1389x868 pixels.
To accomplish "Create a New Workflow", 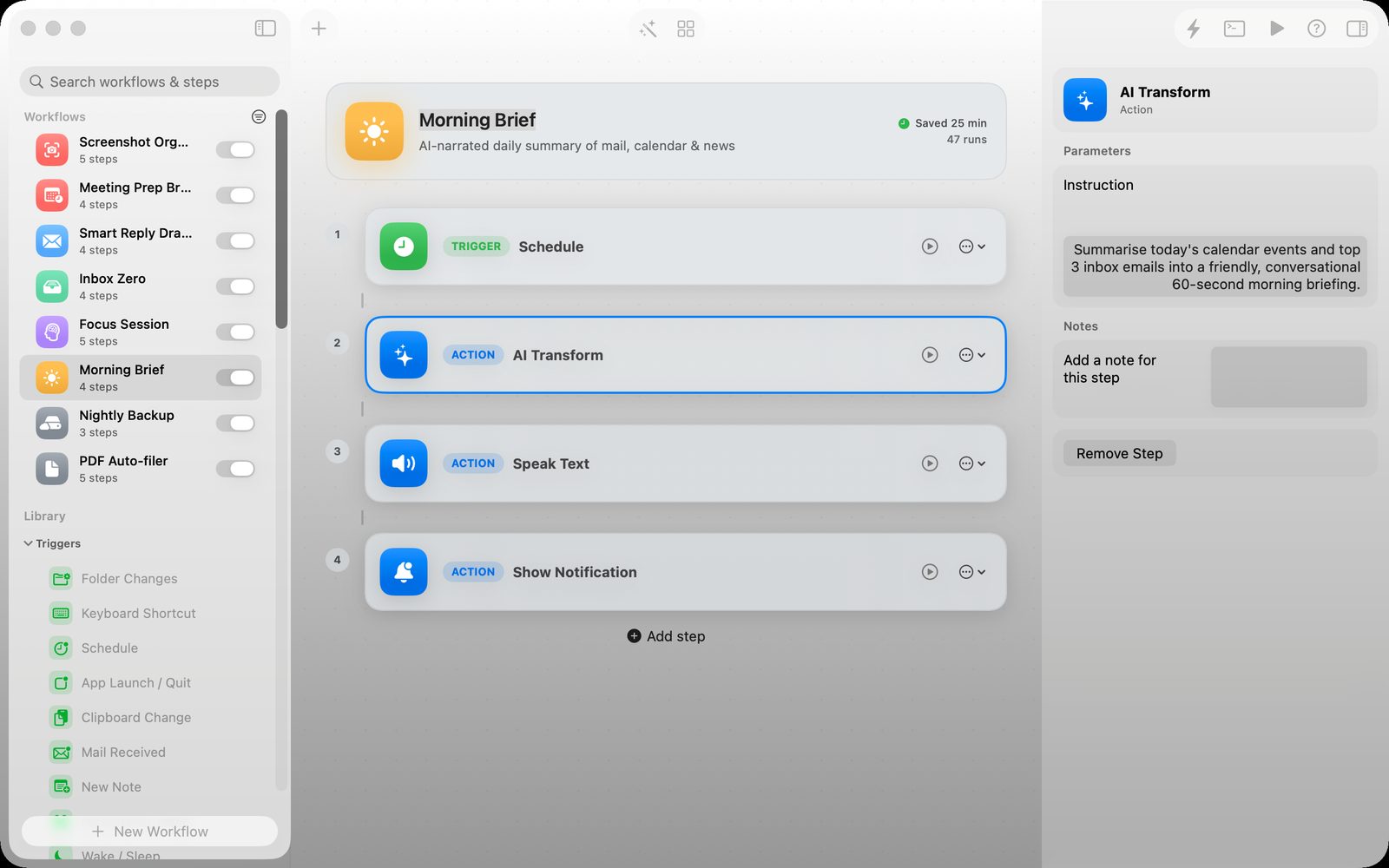I will click(x=150, y=831).
